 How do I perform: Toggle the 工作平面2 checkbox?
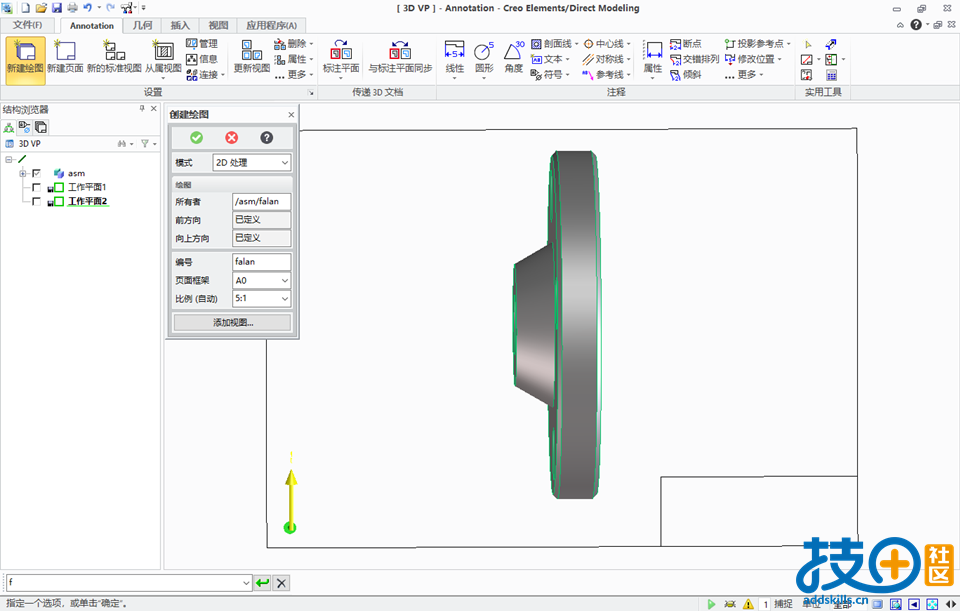37,201
